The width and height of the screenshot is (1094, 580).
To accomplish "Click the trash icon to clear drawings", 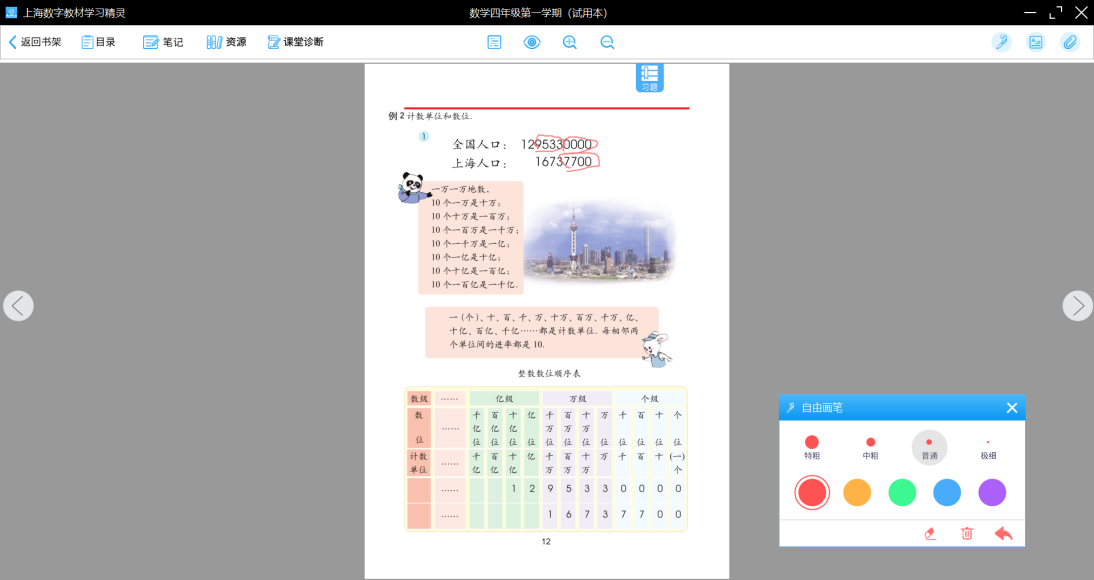I will click(967, 534).
